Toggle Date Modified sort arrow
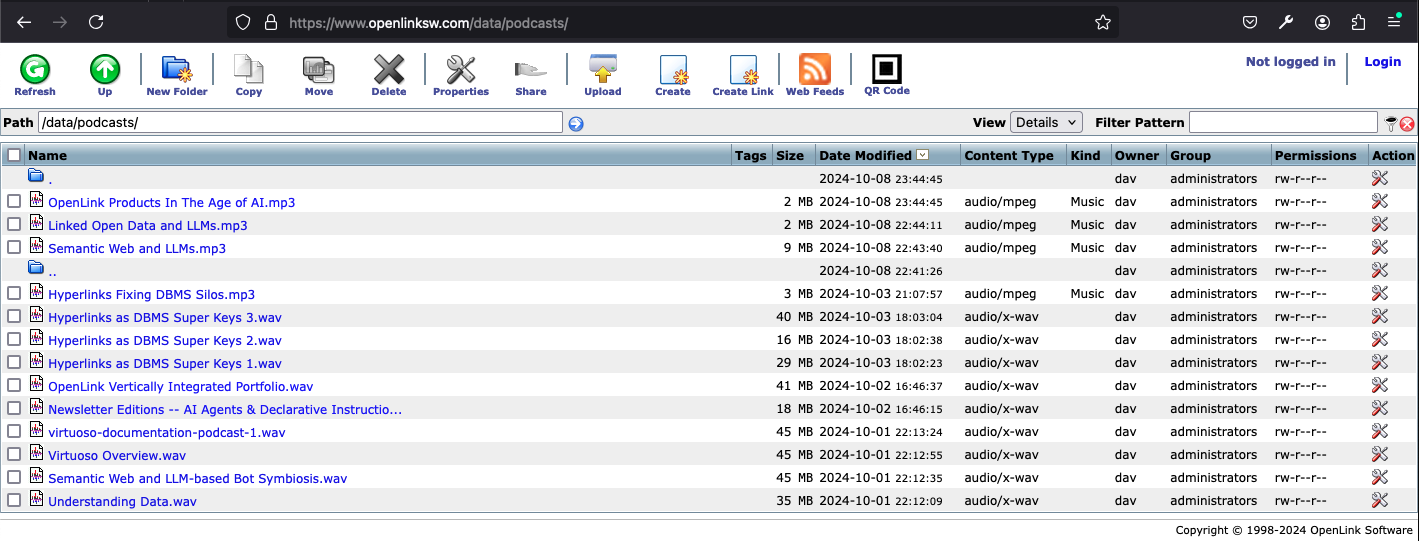The image size is (1419, 541). tap(923, 155)
